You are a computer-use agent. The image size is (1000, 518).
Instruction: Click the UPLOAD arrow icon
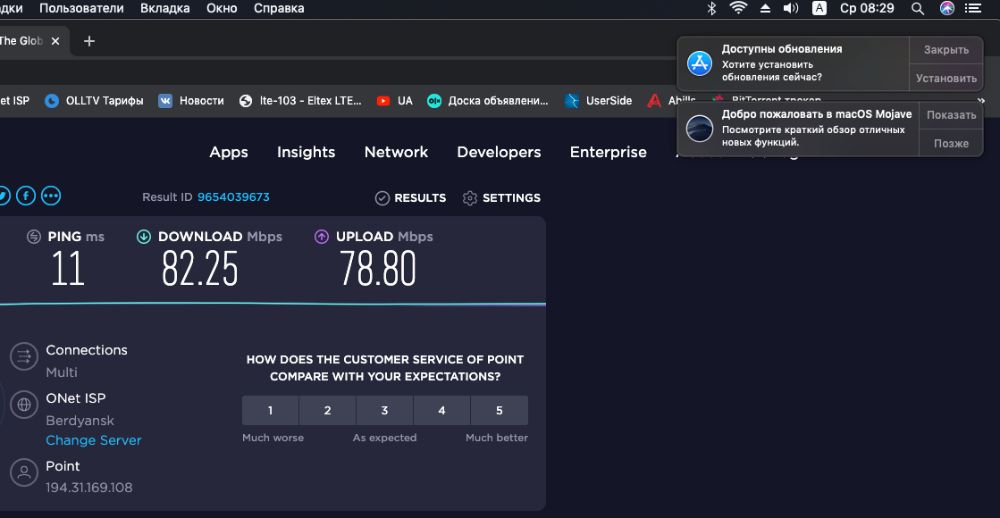pyautogui.click(x=322, y=237)
